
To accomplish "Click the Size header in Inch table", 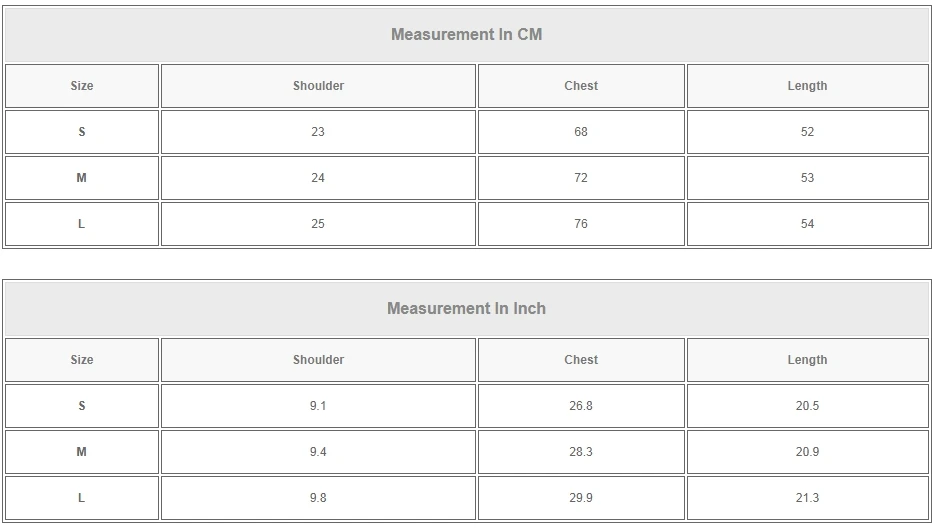I will coord(82,360).
